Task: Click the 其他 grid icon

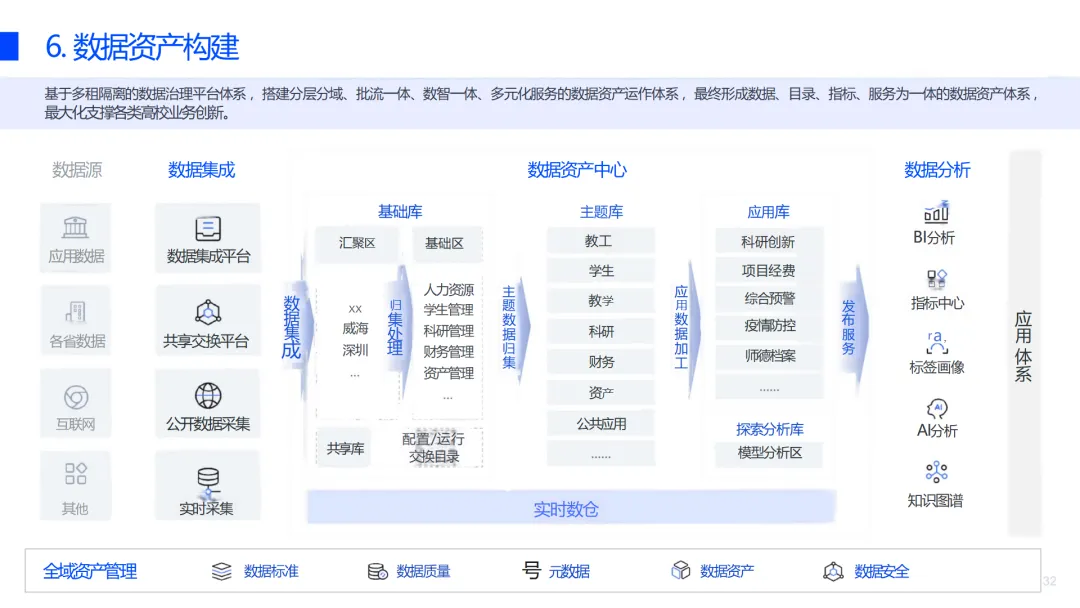Action: pos(75,474)
